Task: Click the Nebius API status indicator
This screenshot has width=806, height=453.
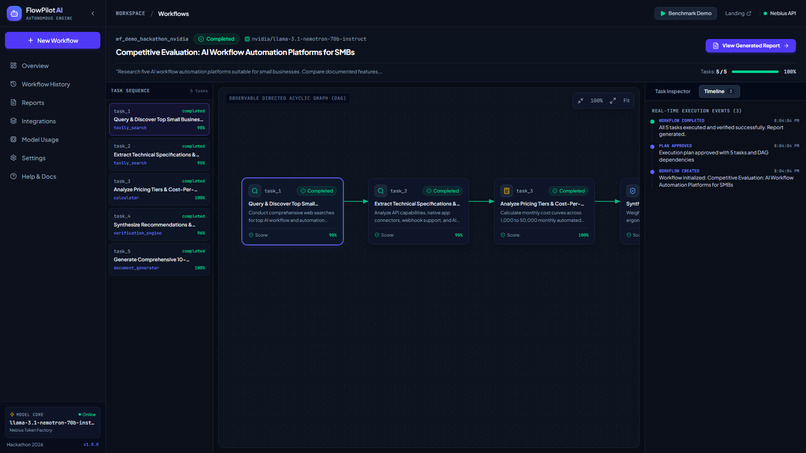Action: [779, 13]
